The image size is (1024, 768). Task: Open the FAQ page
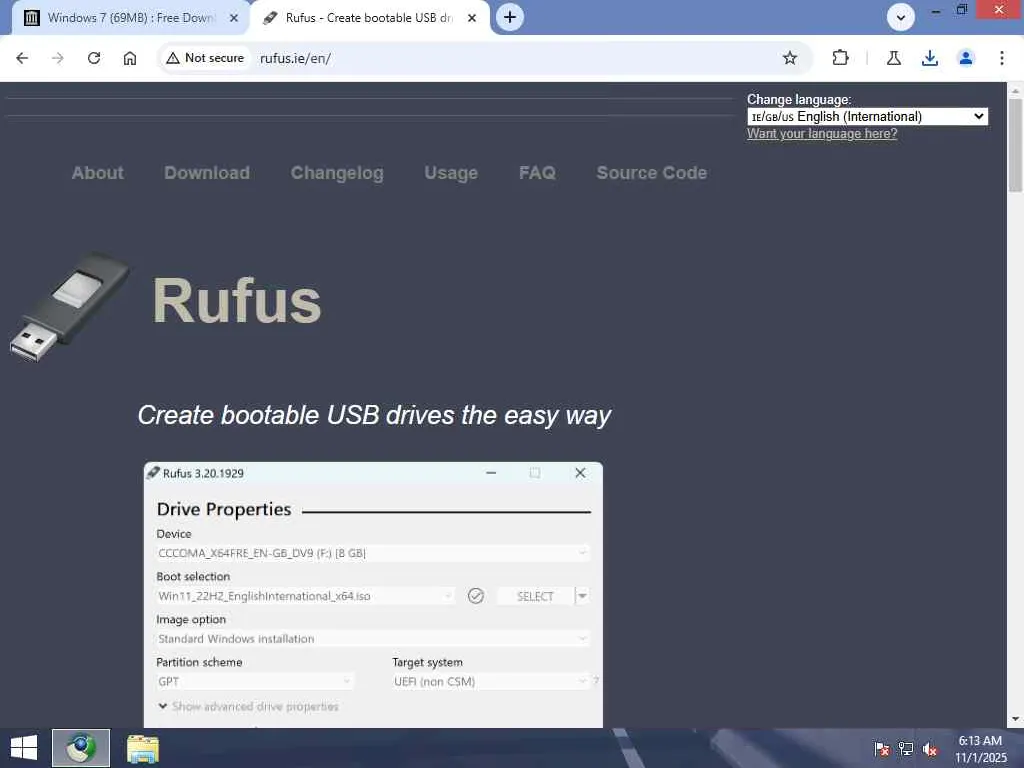click(x=537, y=173)
